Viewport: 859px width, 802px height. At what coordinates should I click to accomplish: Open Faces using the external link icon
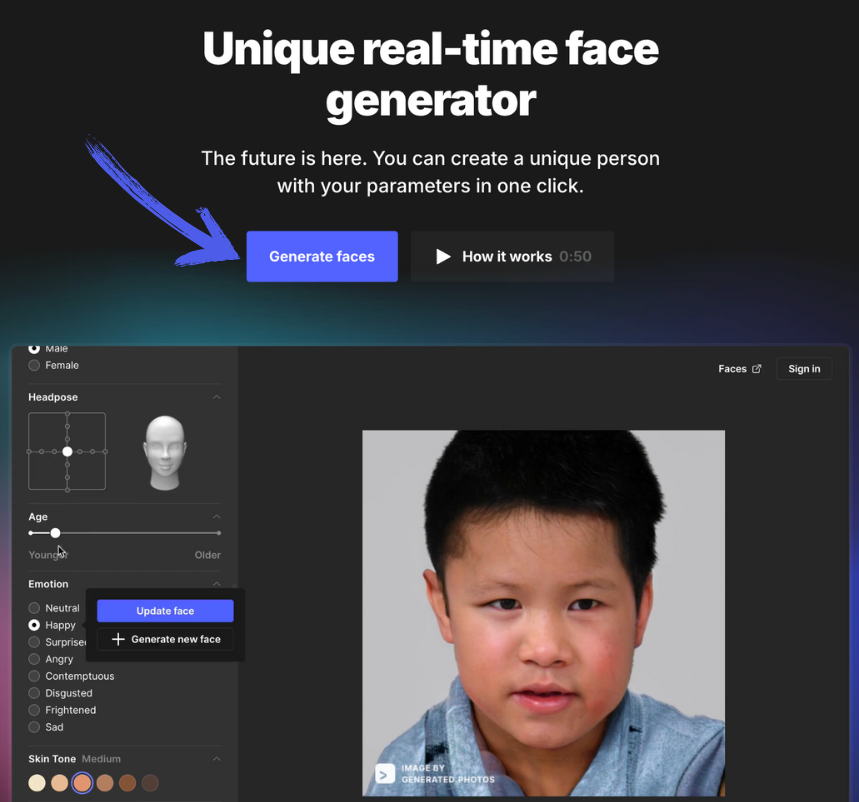[x=757, y=368]
